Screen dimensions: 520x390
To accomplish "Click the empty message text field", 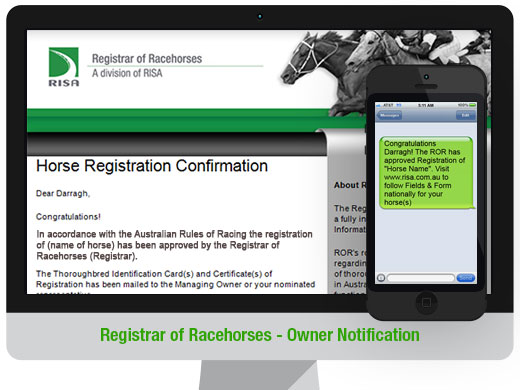I will point(421,278).
